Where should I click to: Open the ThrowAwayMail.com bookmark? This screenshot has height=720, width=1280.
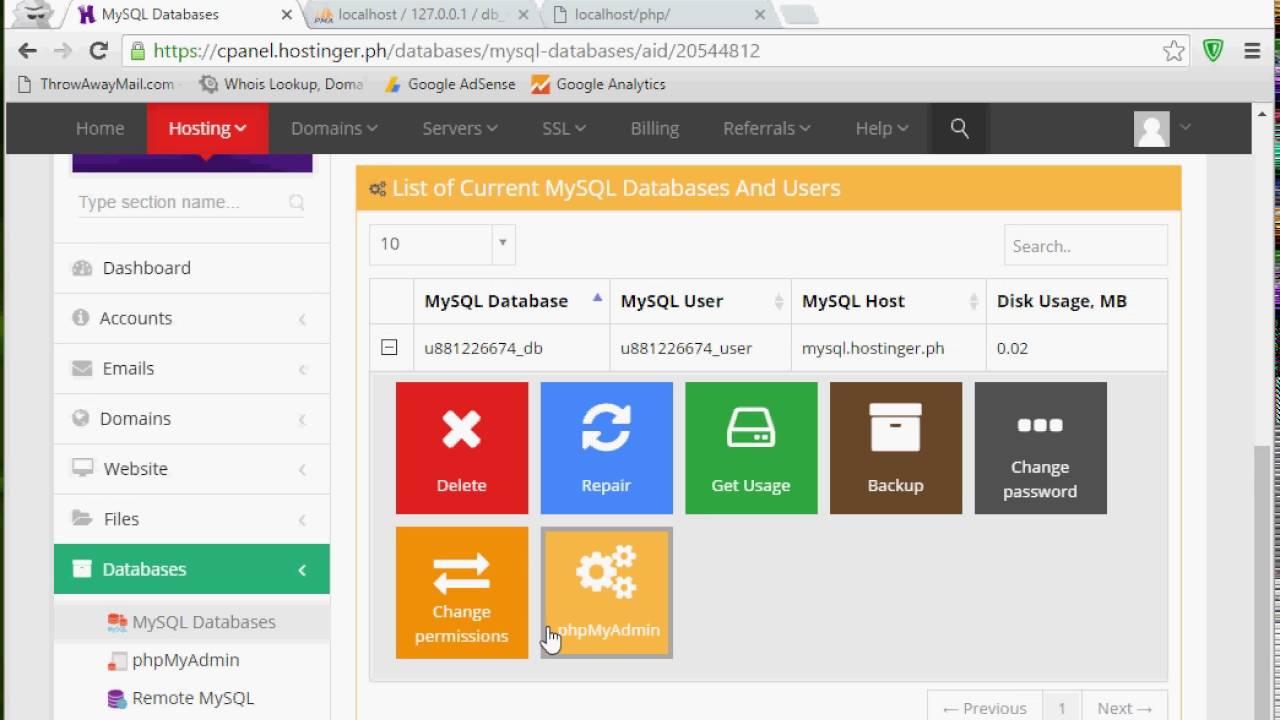[97, 84]
